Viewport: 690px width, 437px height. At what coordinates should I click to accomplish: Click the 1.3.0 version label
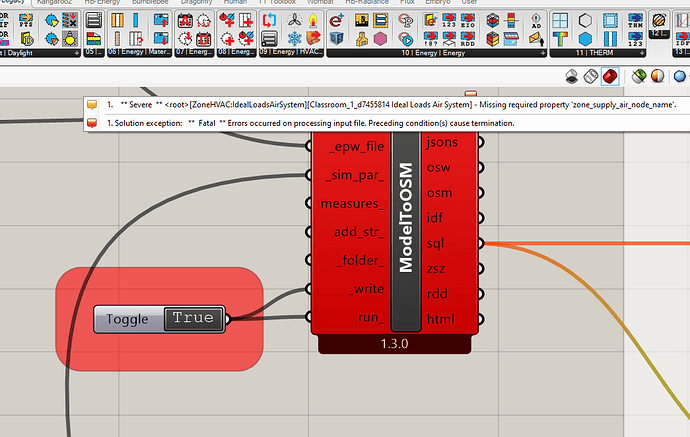395,344
